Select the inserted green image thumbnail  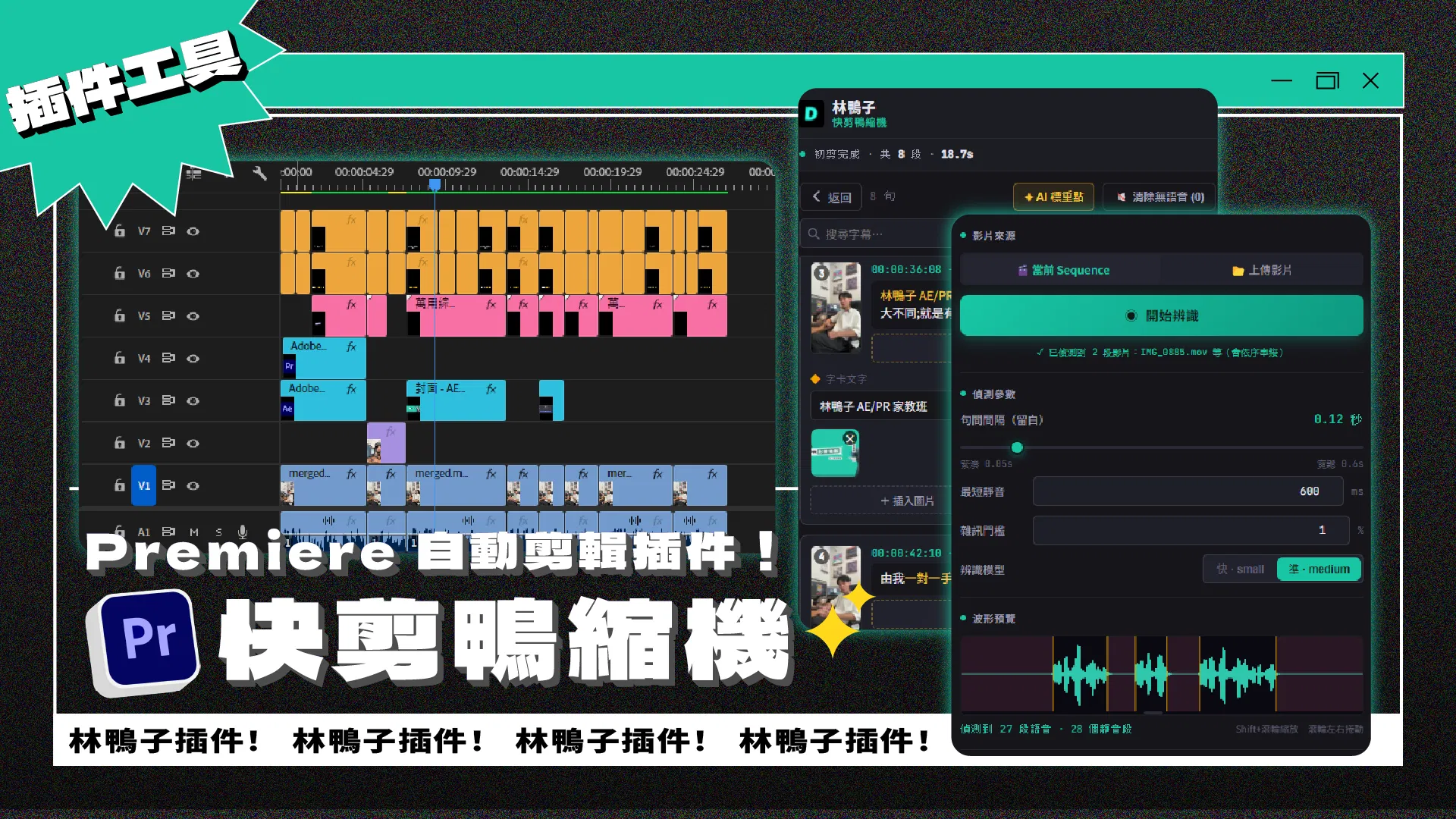[x=834, y=453]
